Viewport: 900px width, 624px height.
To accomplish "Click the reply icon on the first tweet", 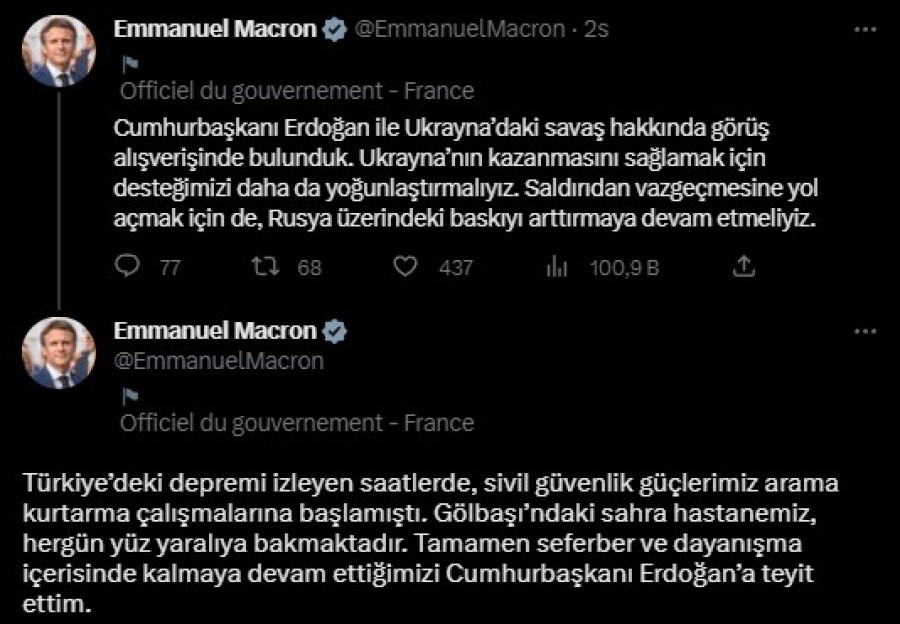I will coord(127,267).
